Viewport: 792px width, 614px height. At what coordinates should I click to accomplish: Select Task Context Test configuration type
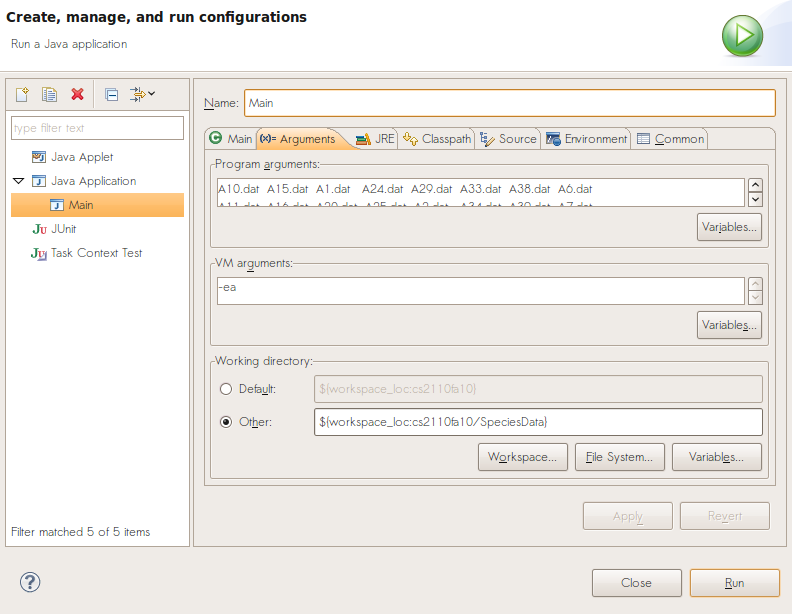point(96,253)
